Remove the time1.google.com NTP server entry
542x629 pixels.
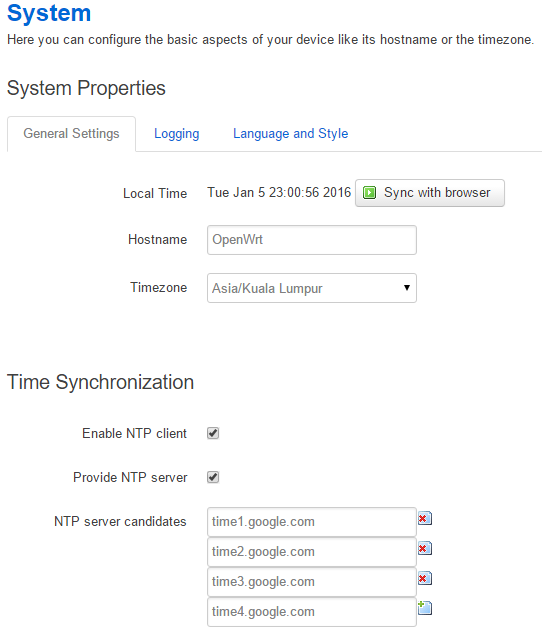(x=424, y=518)
